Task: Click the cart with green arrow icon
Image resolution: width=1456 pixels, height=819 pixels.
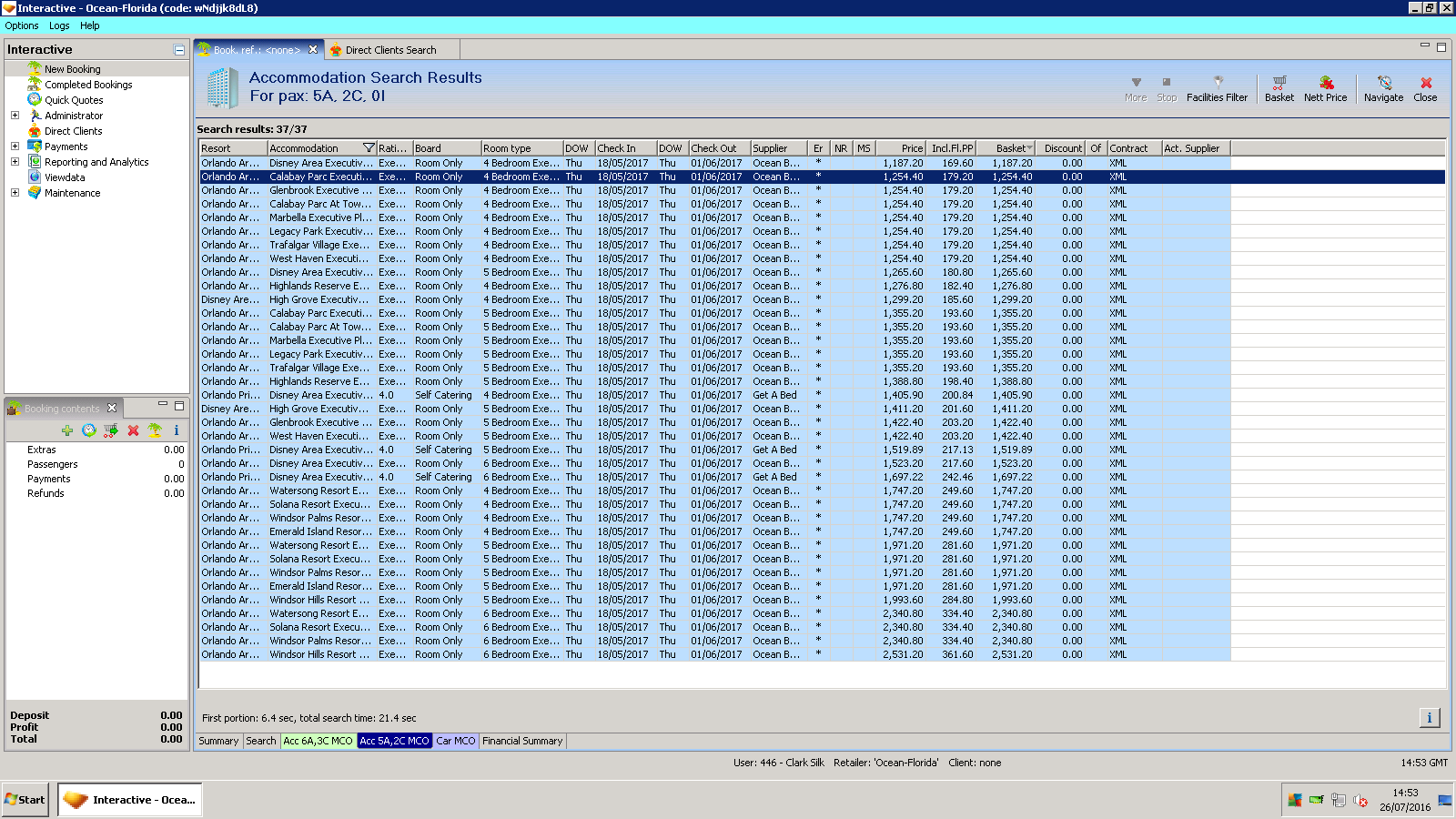Action: tap(110, 430)
